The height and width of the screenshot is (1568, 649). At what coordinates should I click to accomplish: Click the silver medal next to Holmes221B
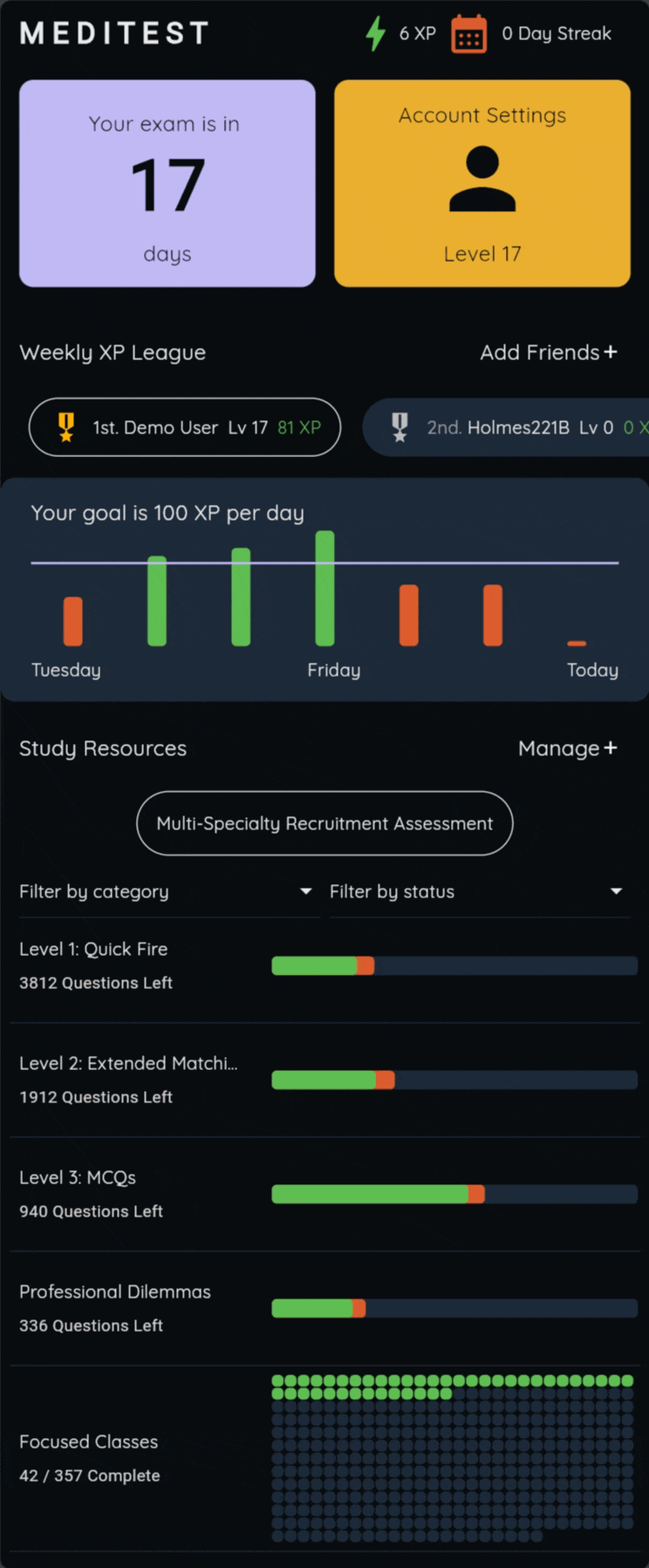coord(400,427)
